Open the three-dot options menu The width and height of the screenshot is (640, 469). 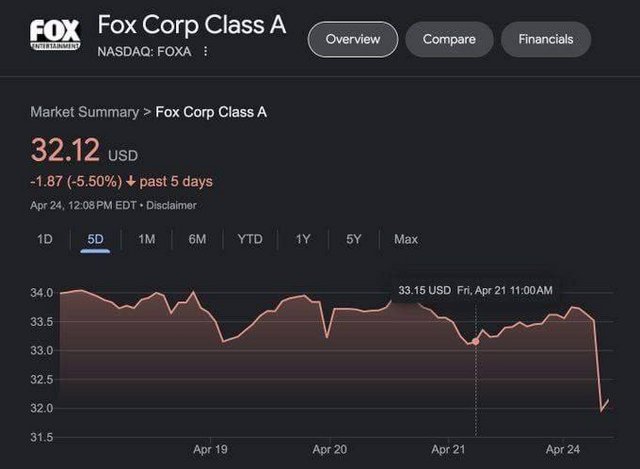tap(206, 51)
